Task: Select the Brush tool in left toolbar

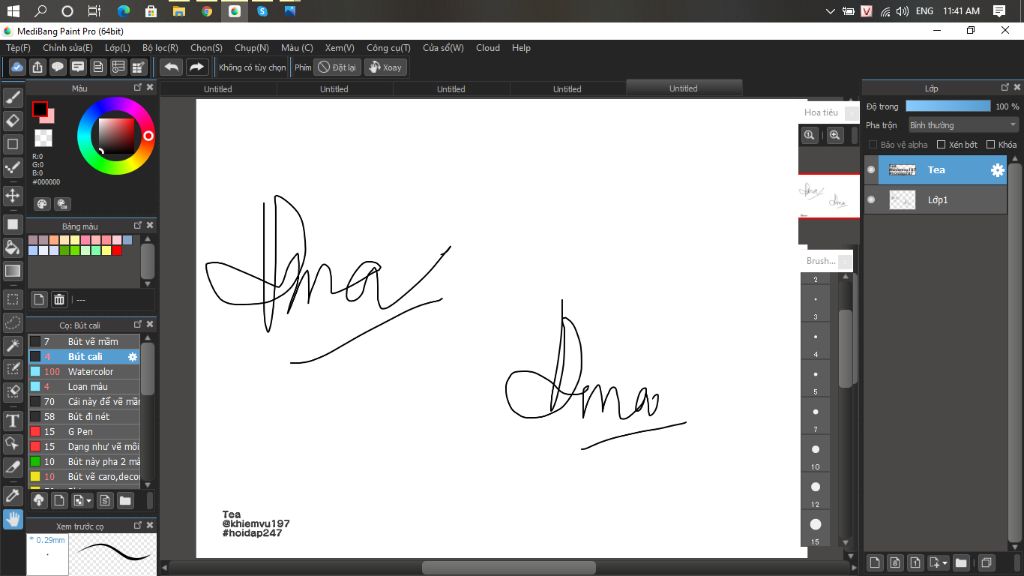Action: 12,98
